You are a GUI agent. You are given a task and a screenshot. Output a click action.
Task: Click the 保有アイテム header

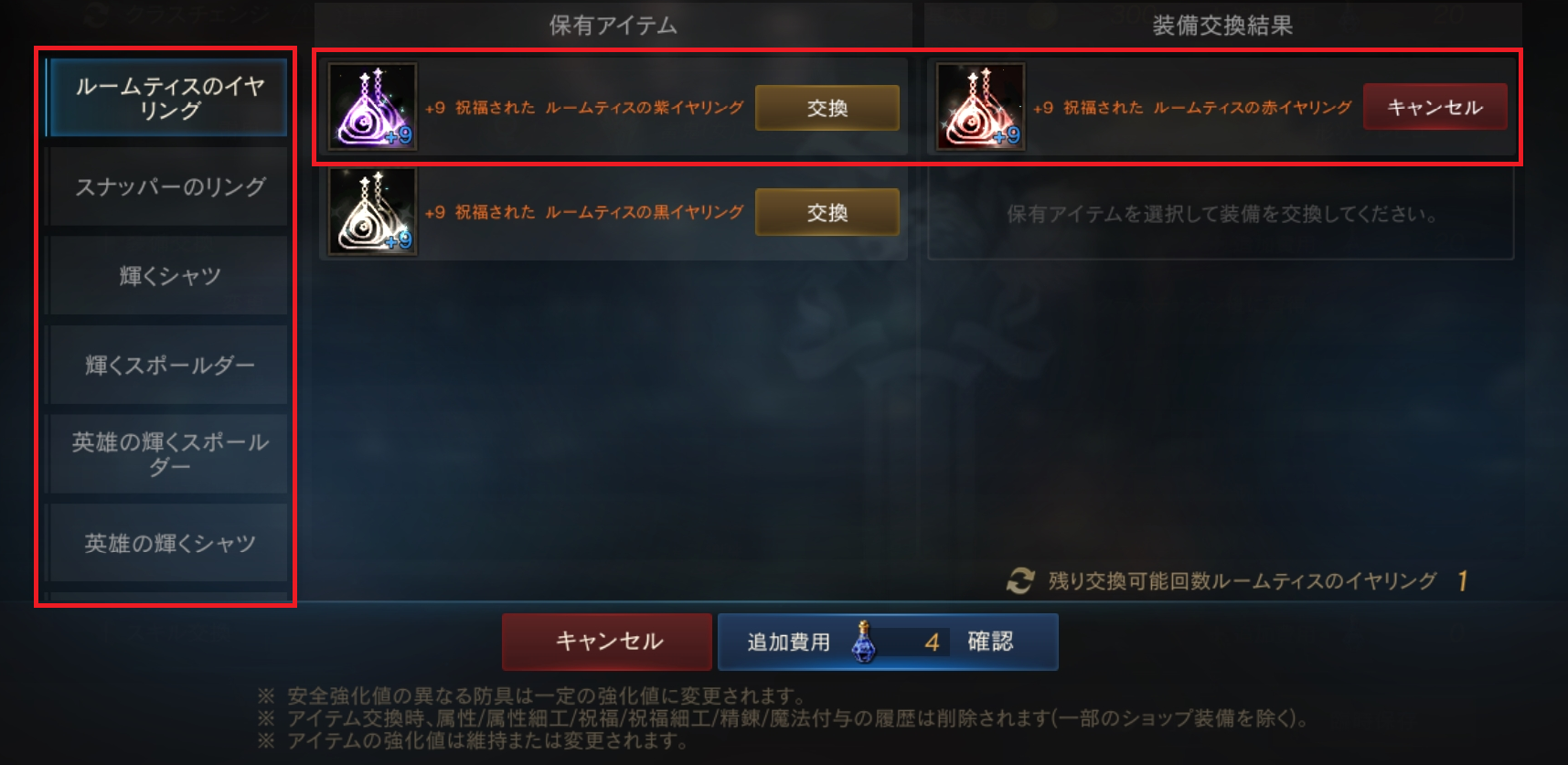tap(613, 26)
